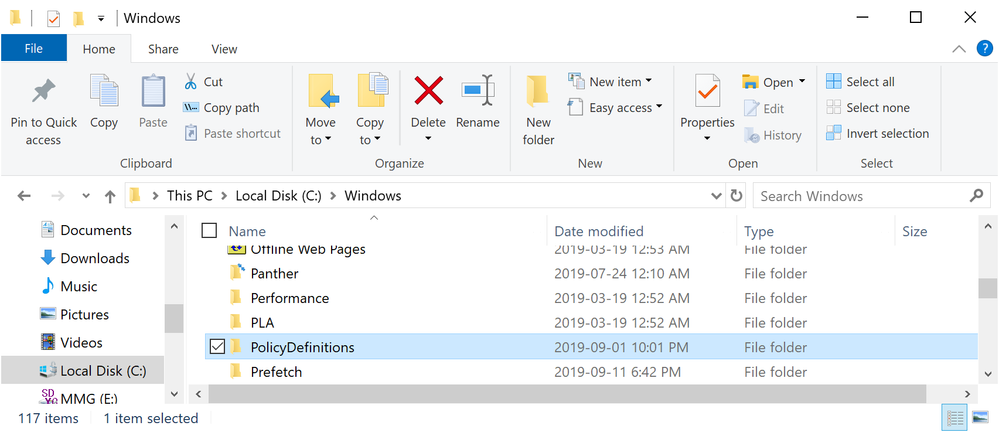
Task: Open address bar history dropdown
Action: tap(716, 196)
